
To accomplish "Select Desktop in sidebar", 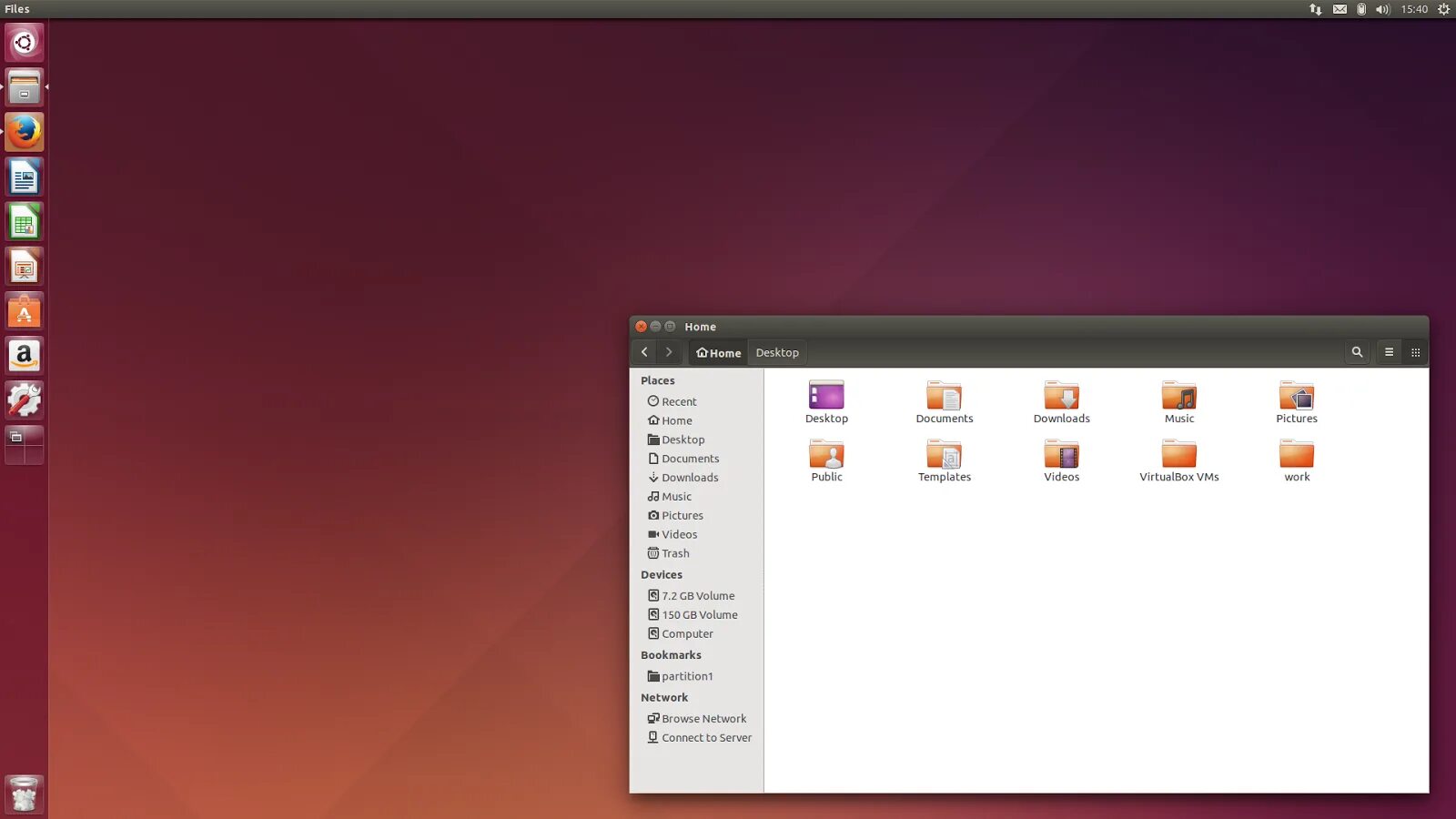I will pos(675,440).
